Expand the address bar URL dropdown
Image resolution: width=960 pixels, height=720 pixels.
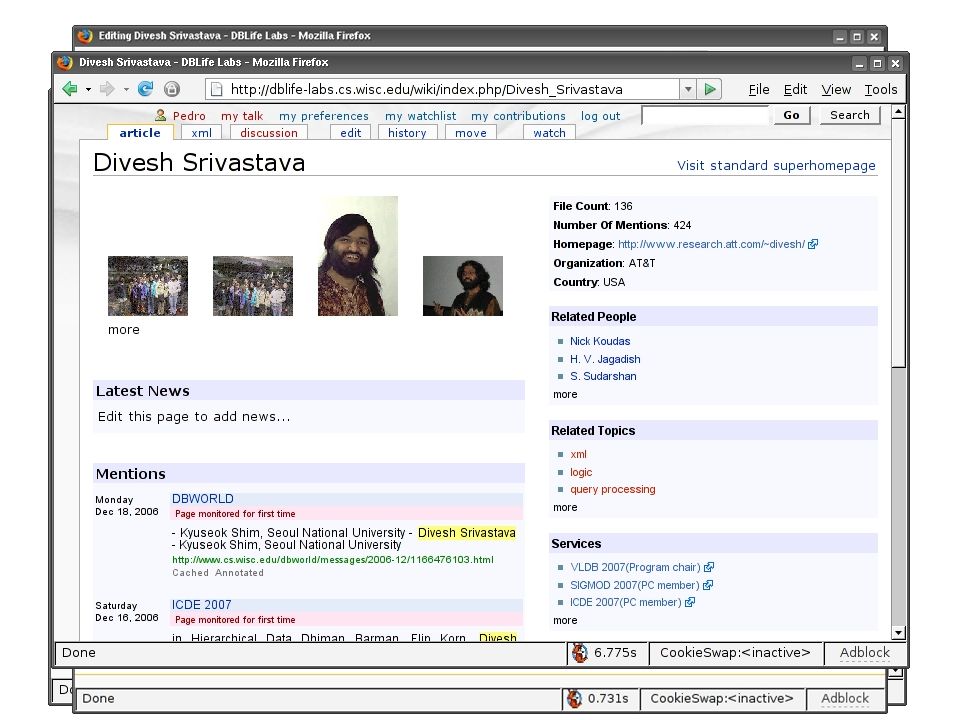[x=688, y=89]
